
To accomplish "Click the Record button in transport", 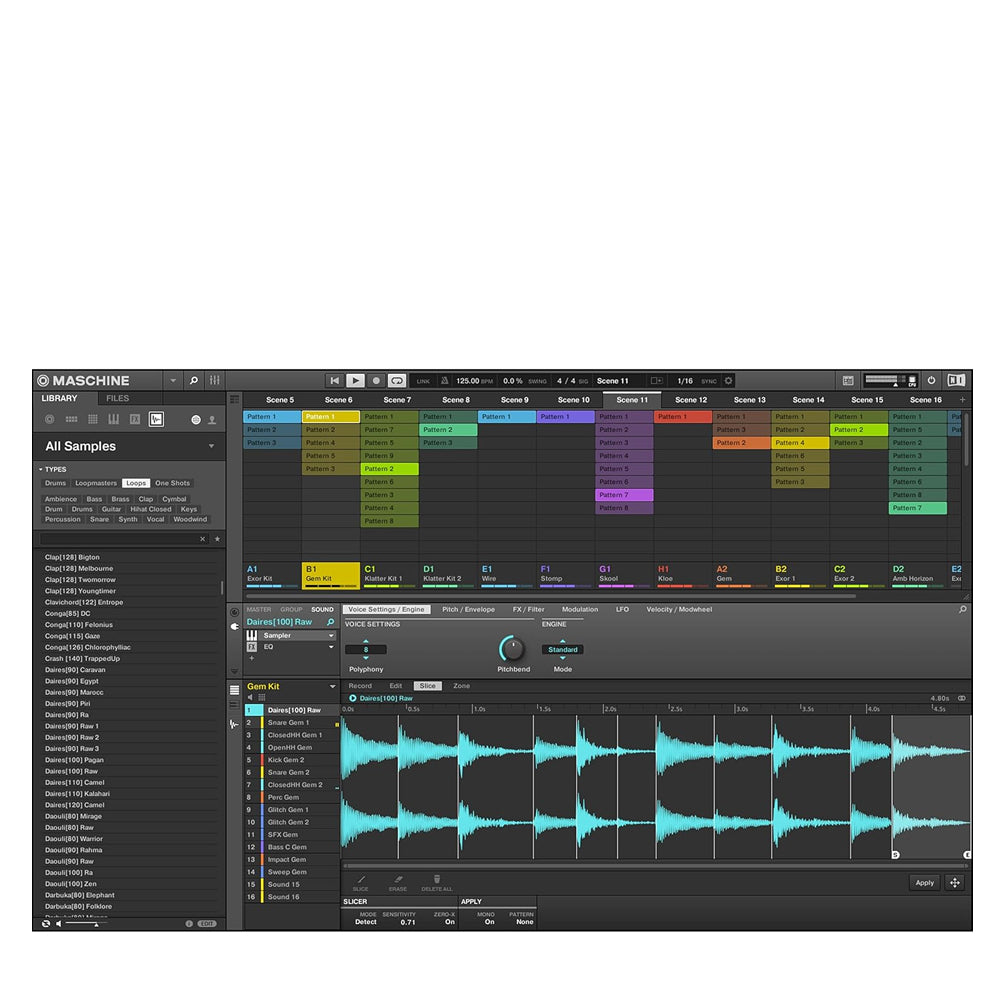I will coord(376,381).
